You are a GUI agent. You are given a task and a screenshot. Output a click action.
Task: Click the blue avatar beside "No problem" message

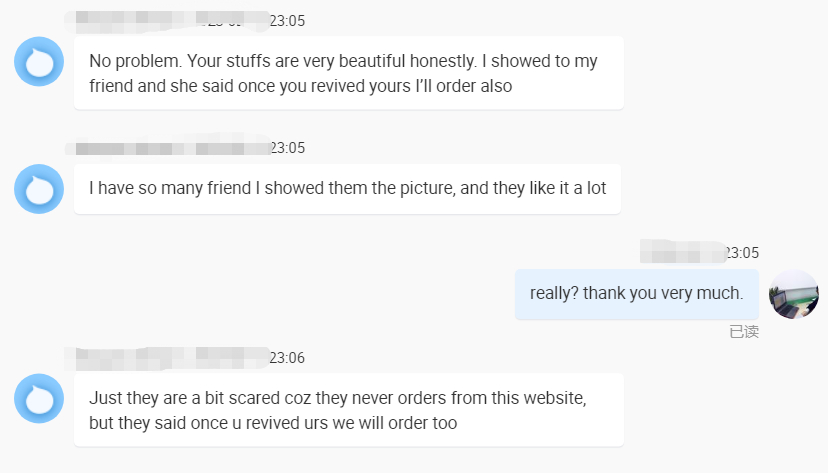click(39, 62)
